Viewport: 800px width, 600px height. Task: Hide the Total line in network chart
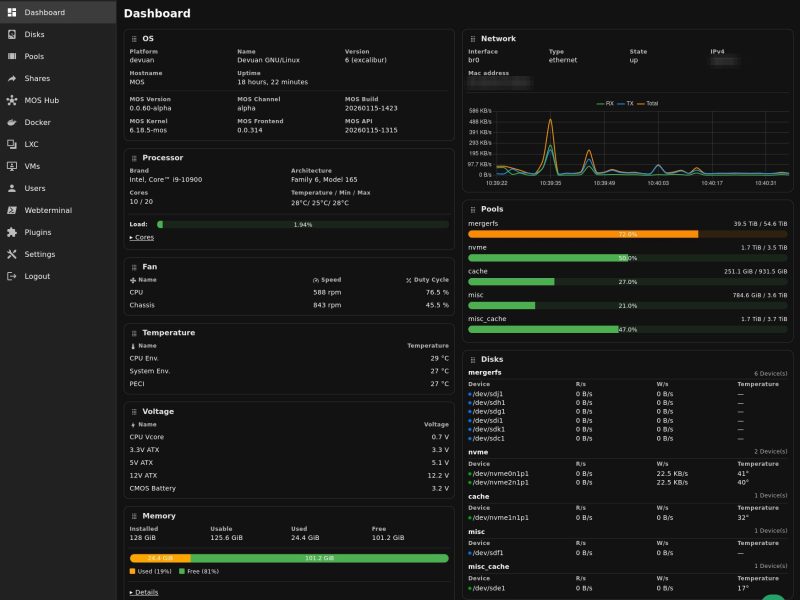coord(648,103)
